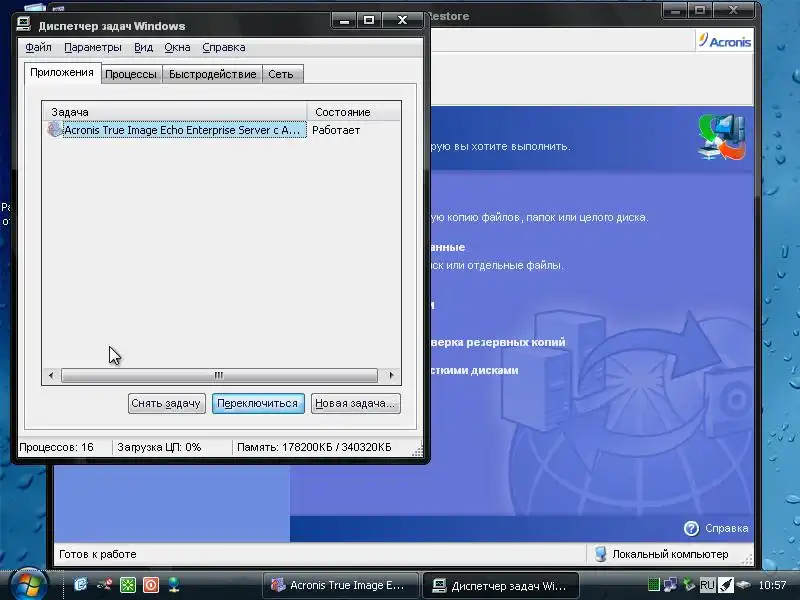Image resolution: width=800 pixels, height=600 pixels.
Task: Click the Загрузка ЦП: 0% status text
Action: pos(159,447)
